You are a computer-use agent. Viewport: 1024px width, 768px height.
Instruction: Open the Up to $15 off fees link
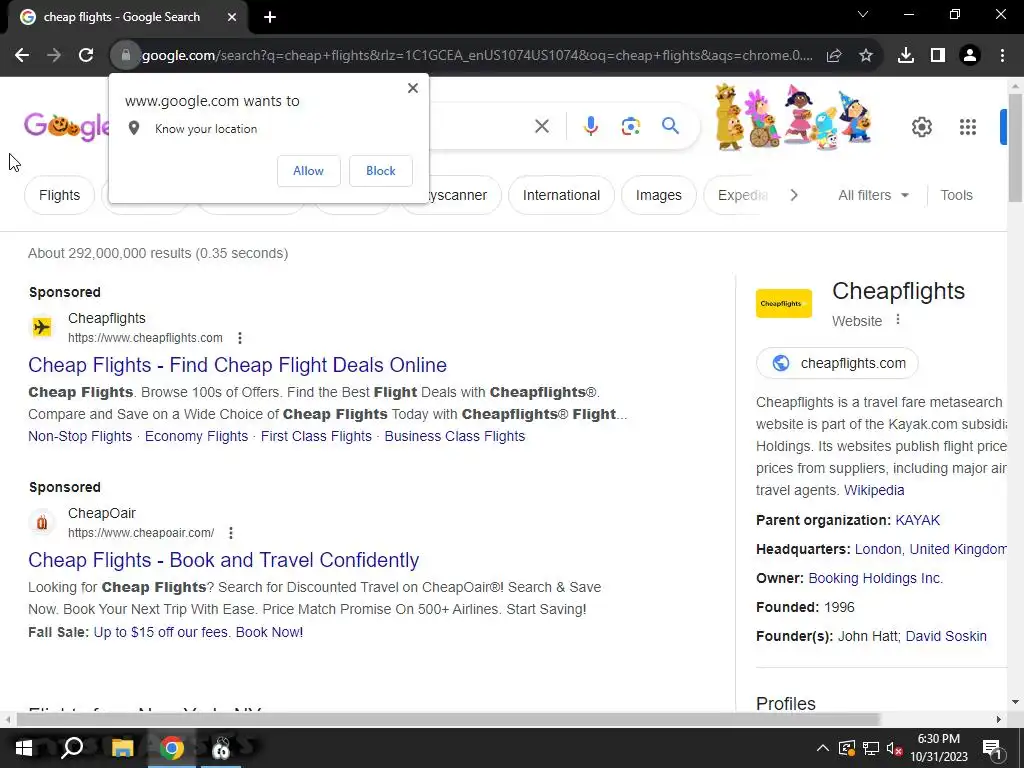pyautogui.click(x=198, y=632)
